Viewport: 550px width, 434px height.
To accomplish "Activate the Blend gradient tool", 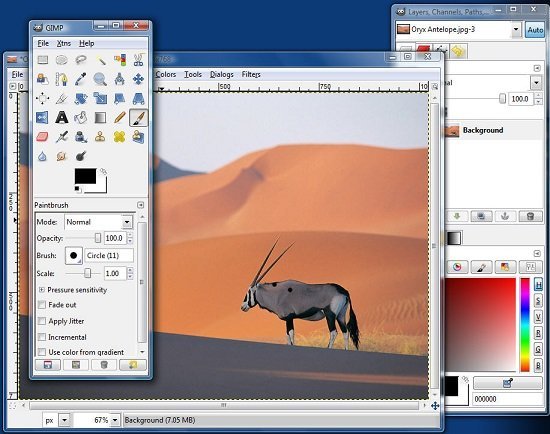I will [100, 117].
